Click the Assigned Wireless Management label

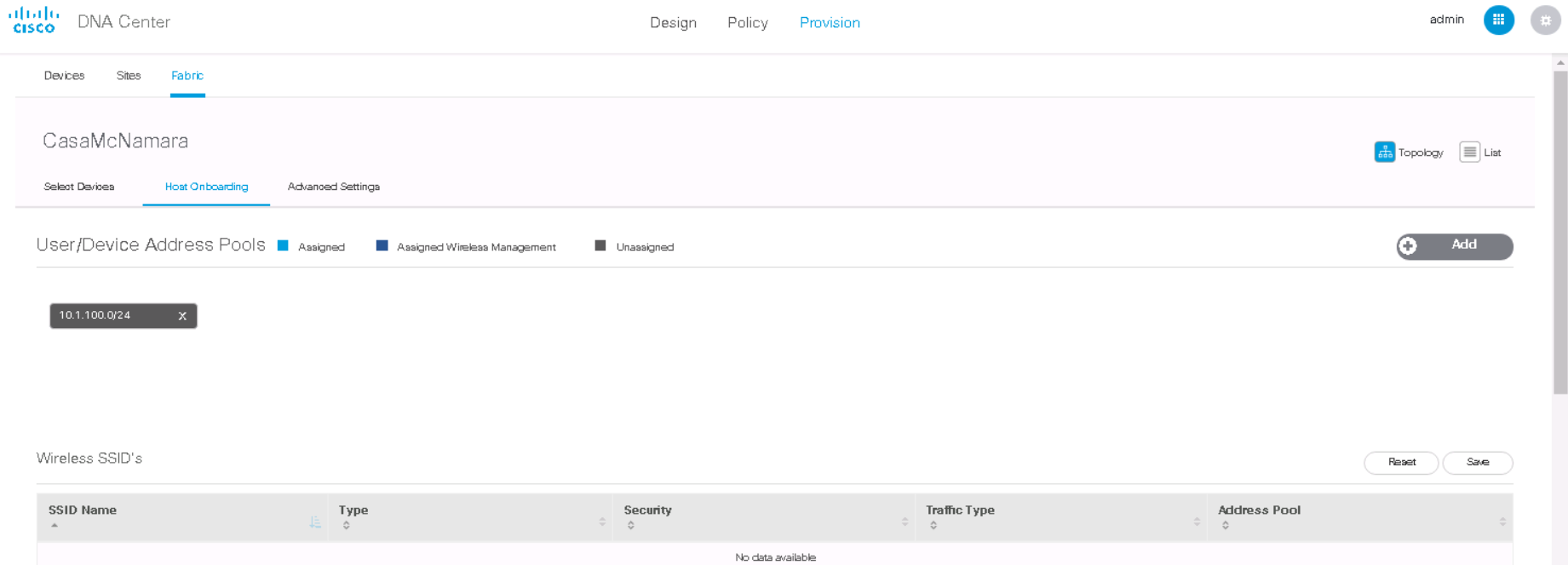point(476,247)
